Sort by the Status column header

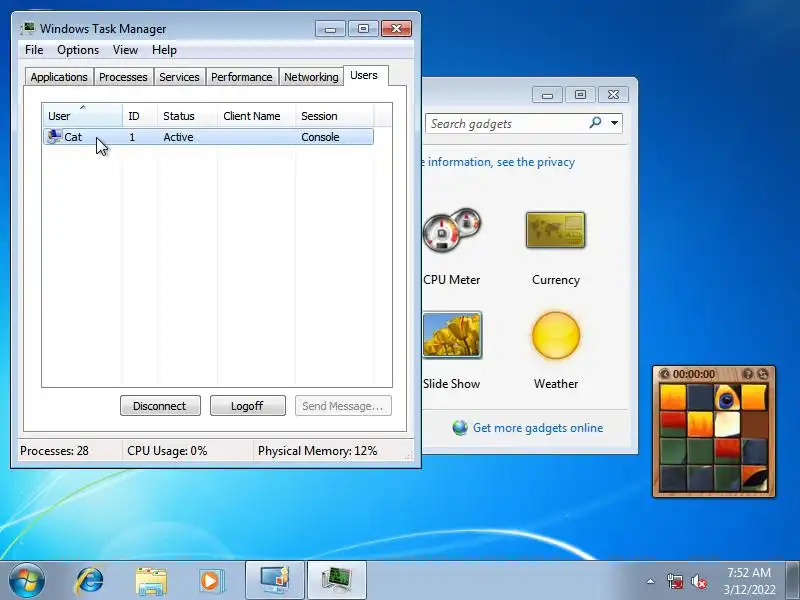[x=187, y=116]
